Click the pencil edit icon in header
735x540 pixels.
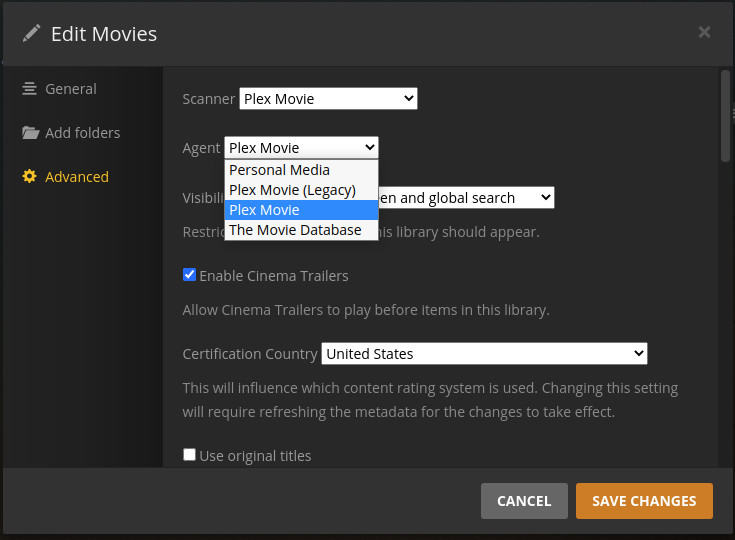click(x=31, y=33)
